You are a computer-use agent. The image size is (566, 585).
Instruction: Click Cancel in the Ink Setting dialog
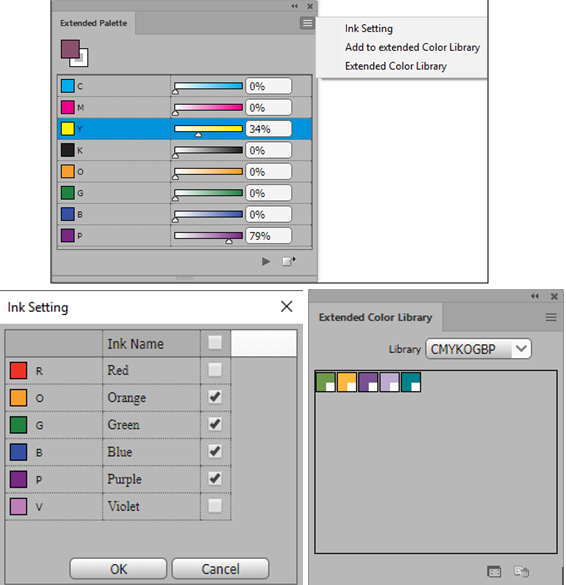click(x=221, y=569)
